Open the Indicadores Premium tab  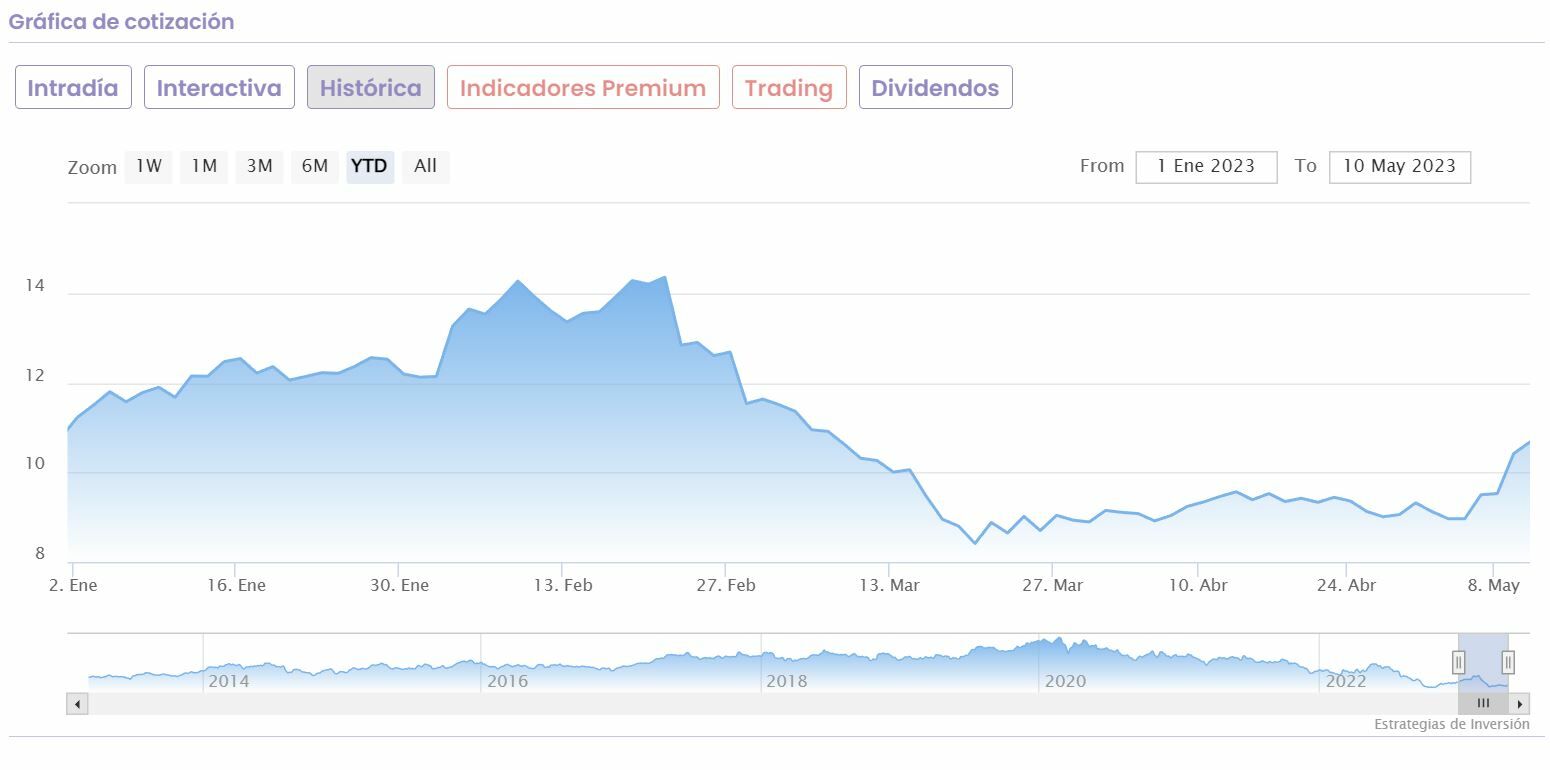point(583,88)
